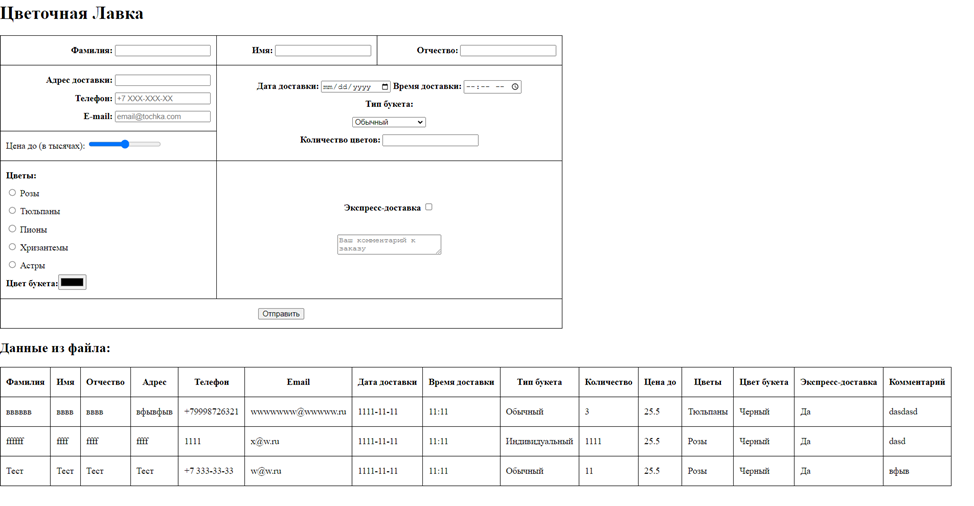Click the phone cell +79998726321
The width and height of the screenshot is (974, 506).
click(x=211, y=412)
